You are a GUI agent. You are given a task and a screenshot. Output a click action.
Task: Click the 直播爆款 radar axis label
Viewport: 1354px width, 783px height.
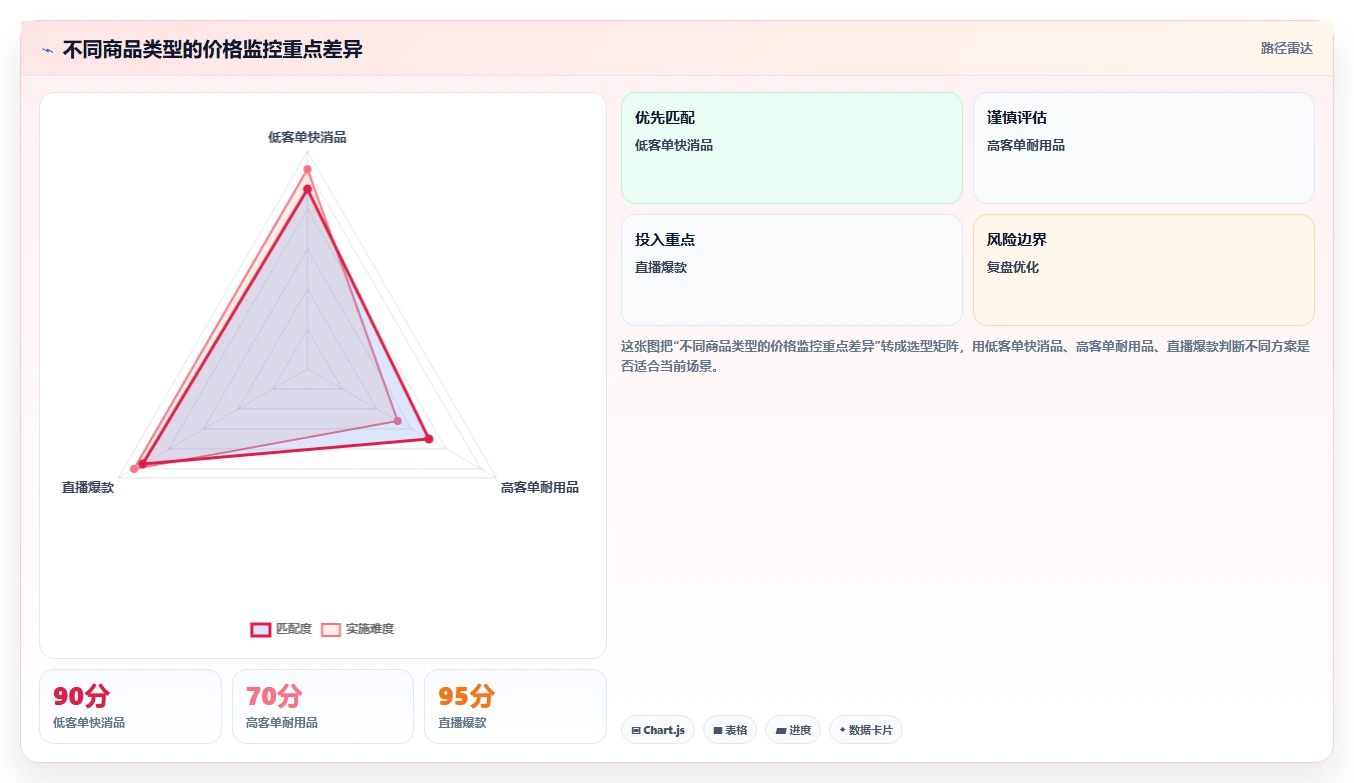(88, 487)
